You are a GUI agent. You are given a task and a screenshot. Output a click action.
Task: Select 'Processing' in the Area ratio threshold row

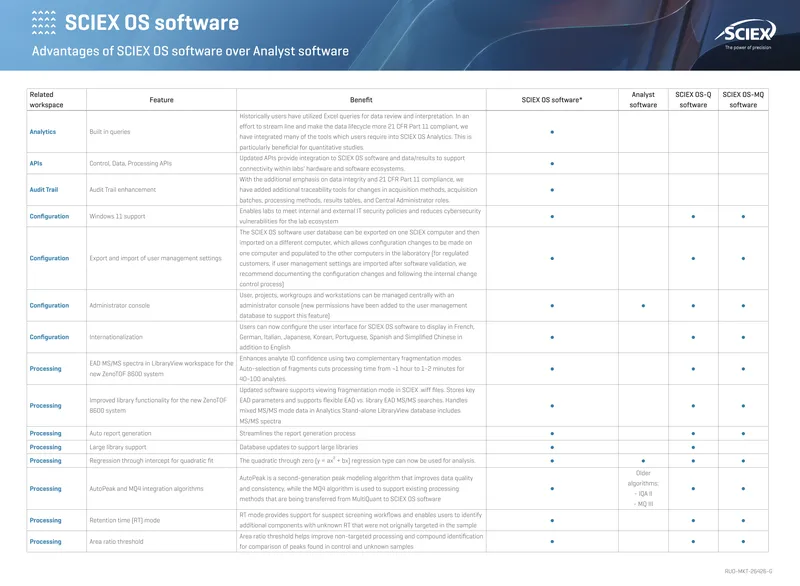pyautogui.click(x=45, y=542)
